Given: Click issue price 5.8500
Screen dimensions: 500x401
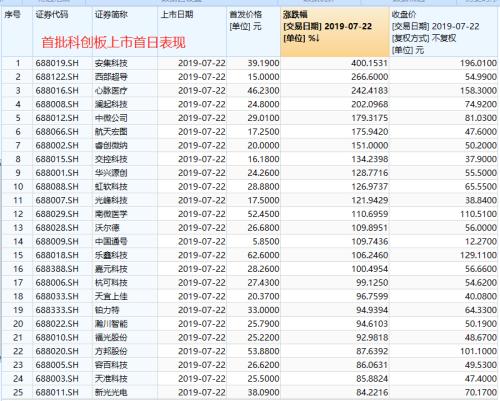Looking at the screenshot, I should coord(266,241).
